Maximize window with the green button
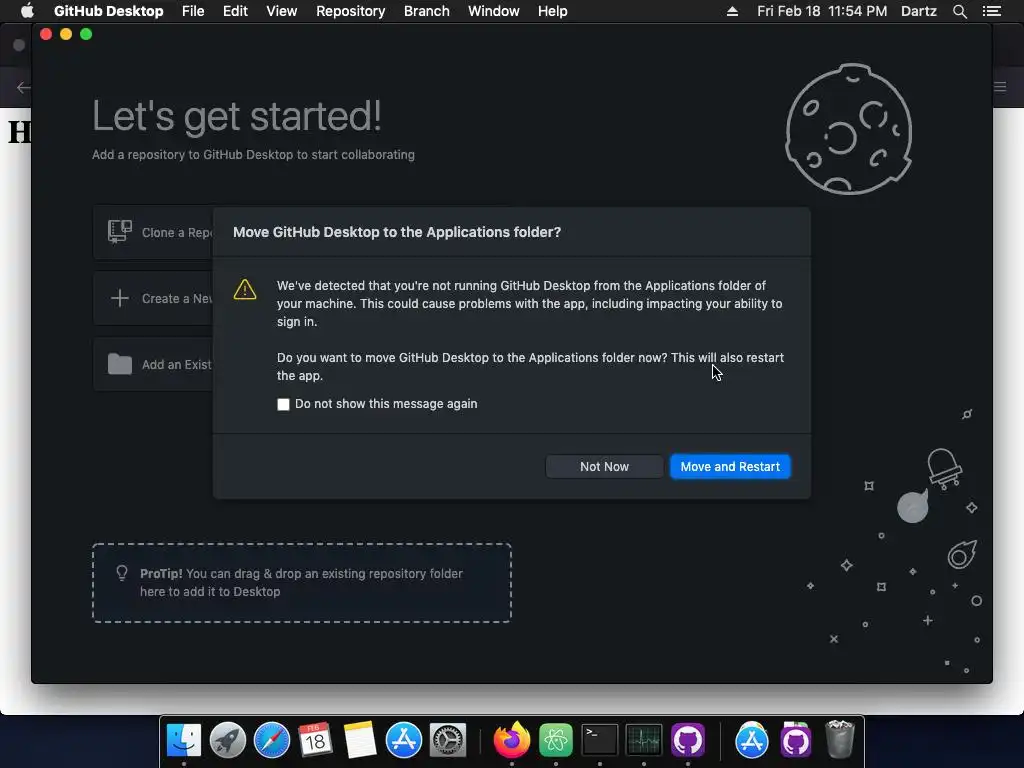 tap(86, 34)
